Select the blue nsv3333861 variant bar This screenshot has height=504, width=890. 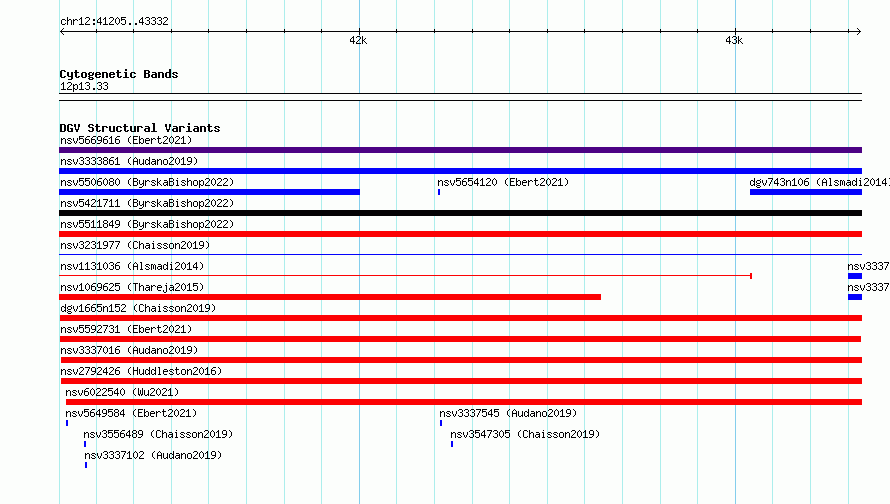460,171
